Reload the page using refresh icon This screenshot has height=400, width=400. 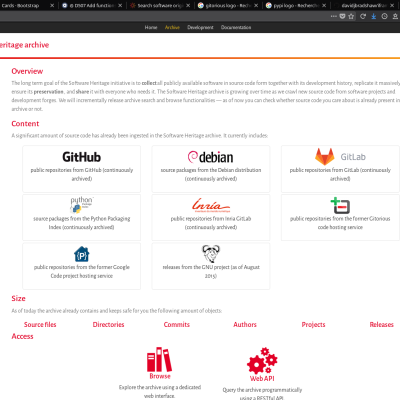coord(363,16)
